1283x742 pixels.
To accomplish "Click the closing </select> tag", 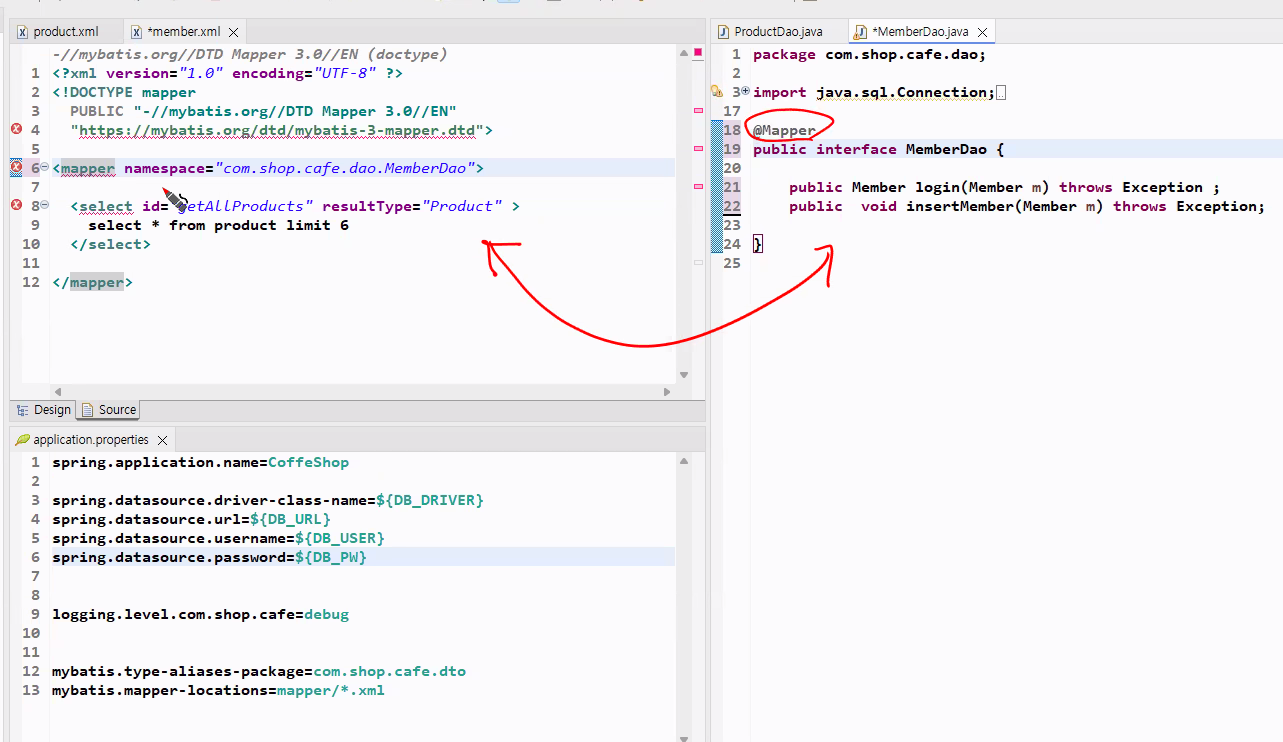I will pyautogui.click(x=110, y=244).
